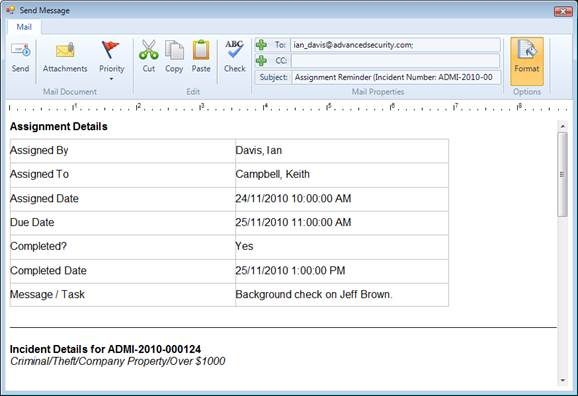Click the '25/11/2010 11:00:00 AM' value
The image size is (578, 396).
coord(293,222)
